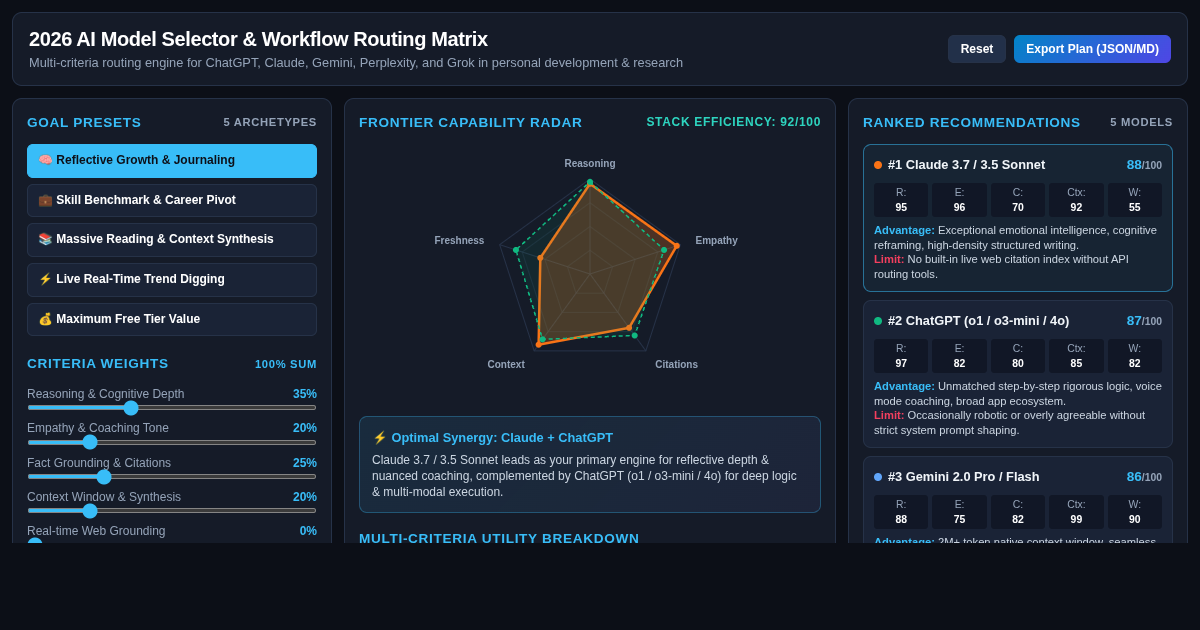This screenshot has height=630, width=1200.
Task: Click blue dot beside Gemini 2.0 title
Action: [x=878, y=477]
